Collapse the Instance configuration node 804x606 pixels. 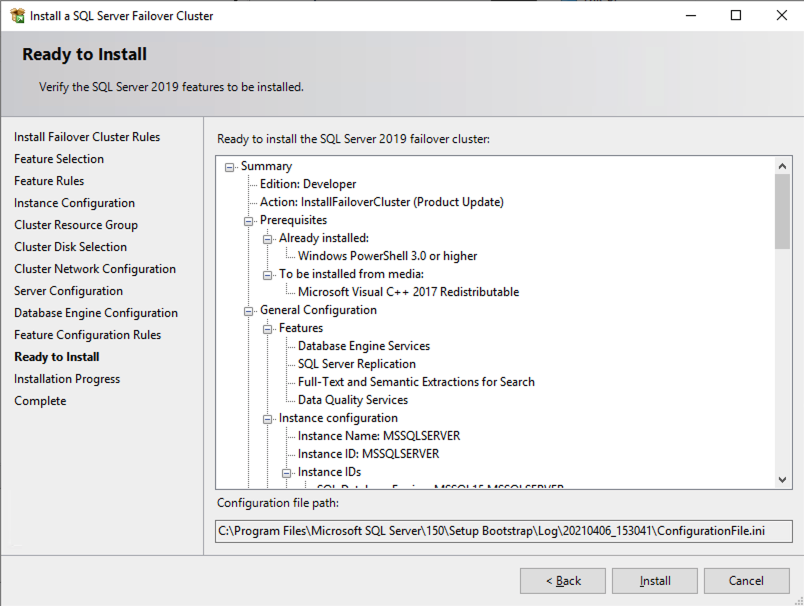[x=268, y=418]
